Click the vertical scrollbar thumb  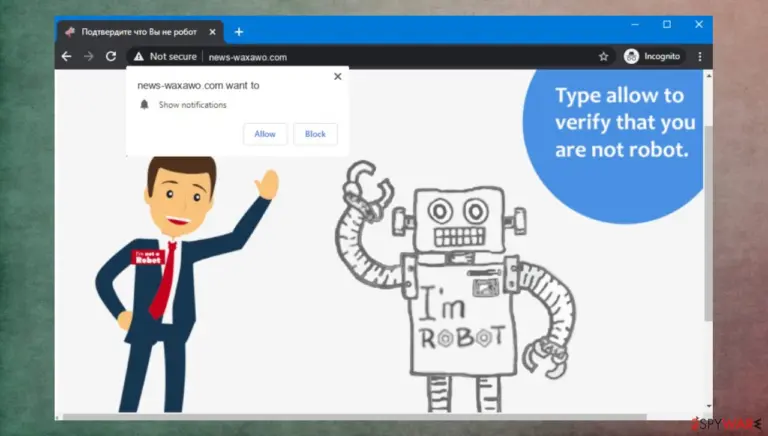[x=708, y=223]
